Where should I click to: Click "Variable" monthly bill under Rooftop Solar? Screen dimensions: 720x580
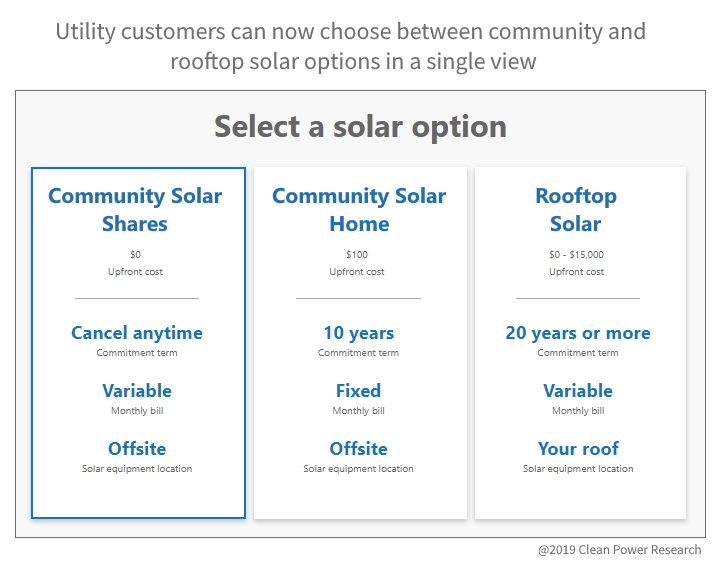click(x=578, y=391)
